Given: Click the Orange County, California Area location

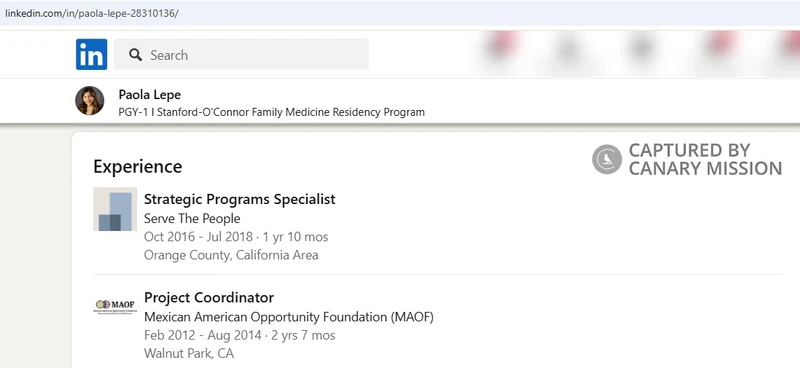Looking at the screenshot, I should coord(231,255).
